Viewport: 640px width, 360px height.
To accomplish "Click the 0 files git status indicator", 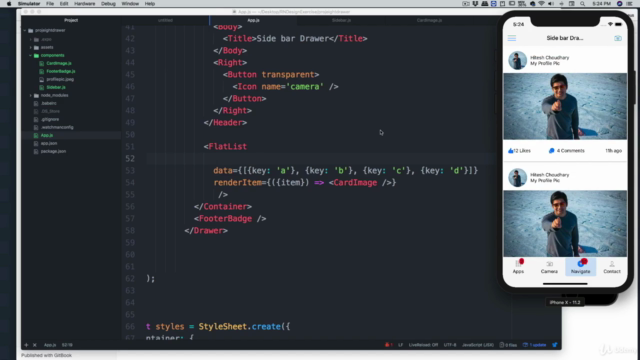I will point(509,345).
